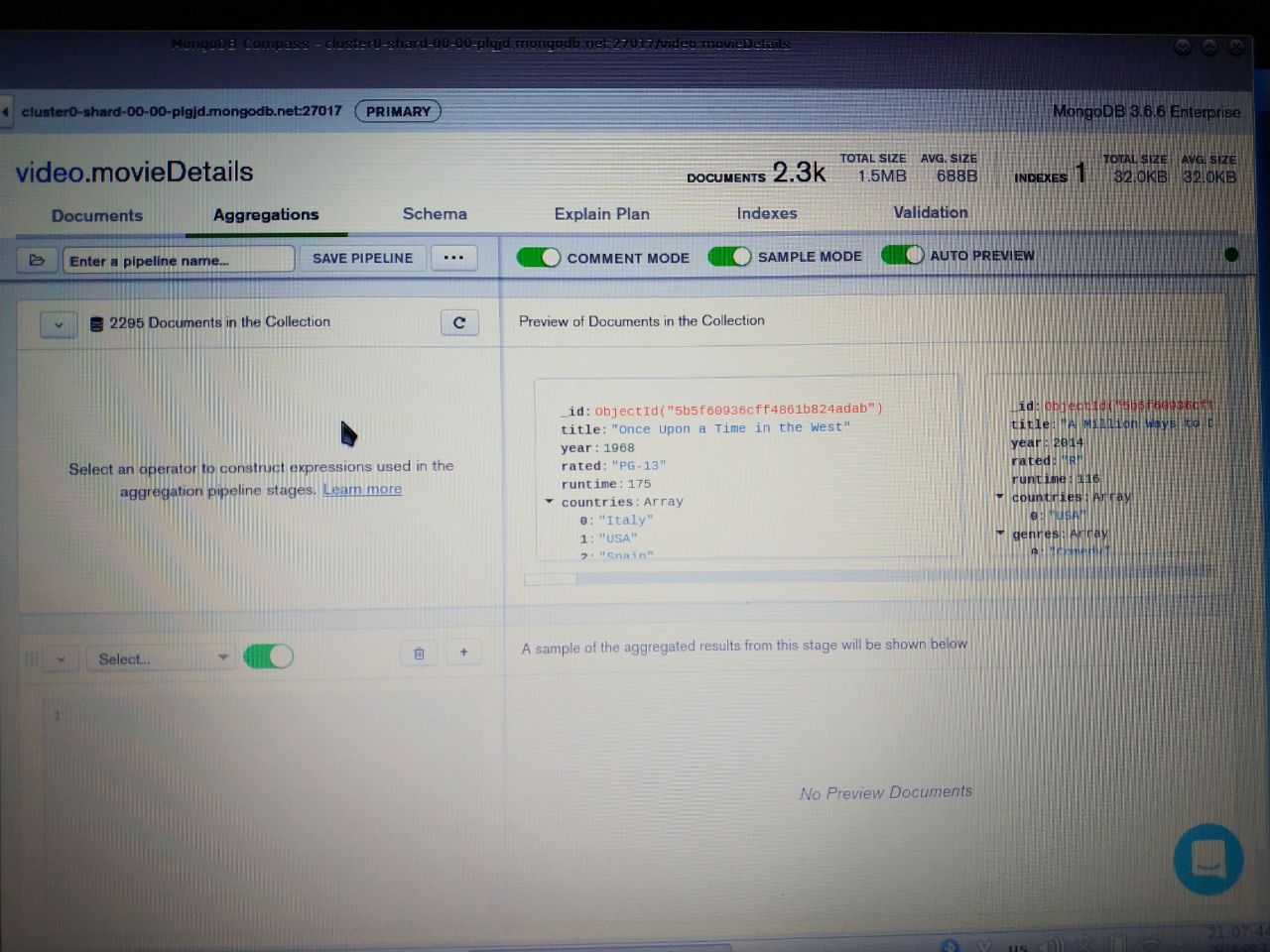
Task: Click the year value 2014 in second document
Action: click(x=1068, y=443)
